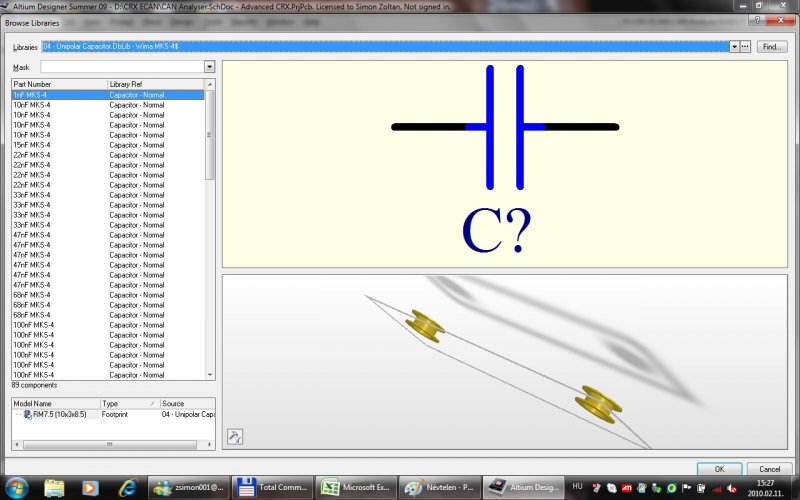Open the ATI tray icon
800x500 pixels.
(627, 488)
